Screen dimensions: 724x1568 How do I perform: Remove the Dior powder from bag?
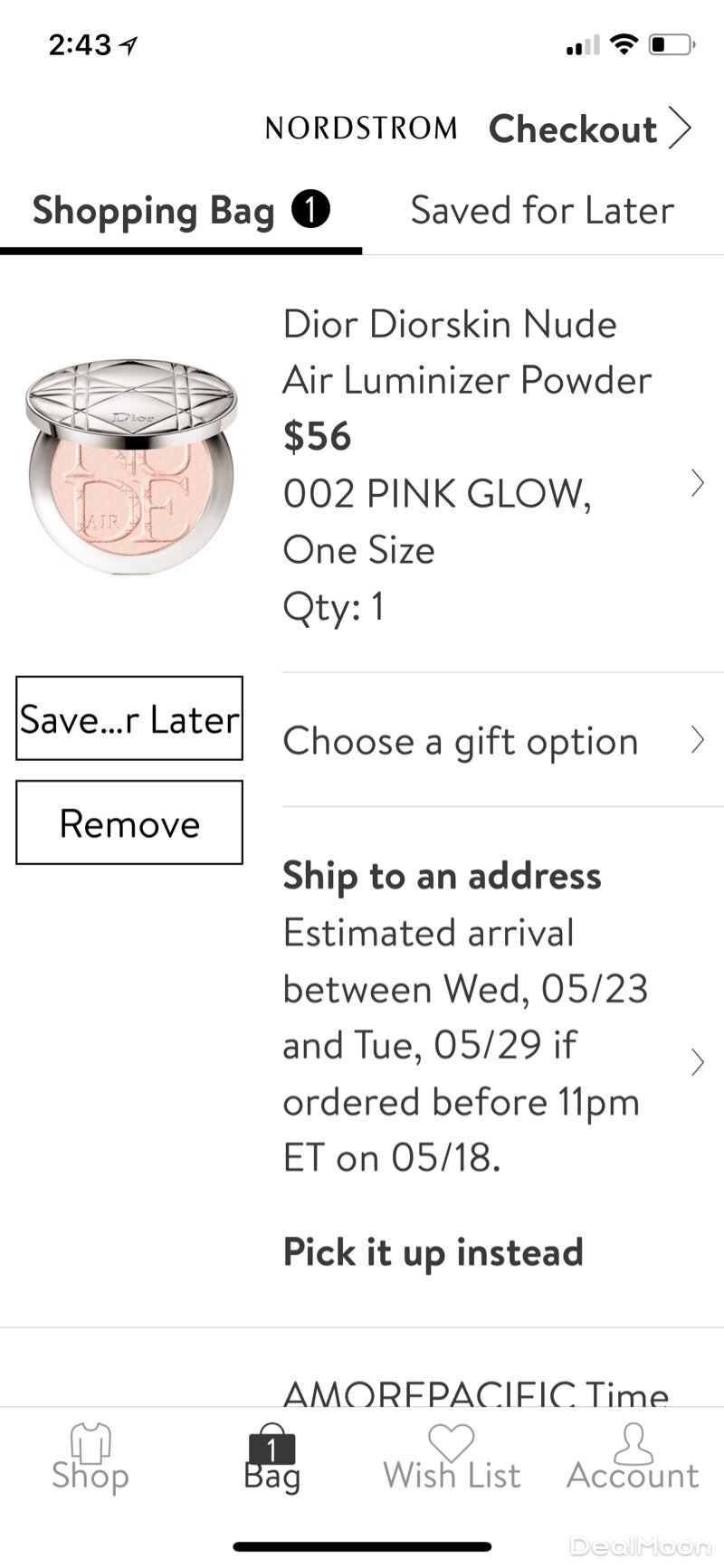coord(129,822)
